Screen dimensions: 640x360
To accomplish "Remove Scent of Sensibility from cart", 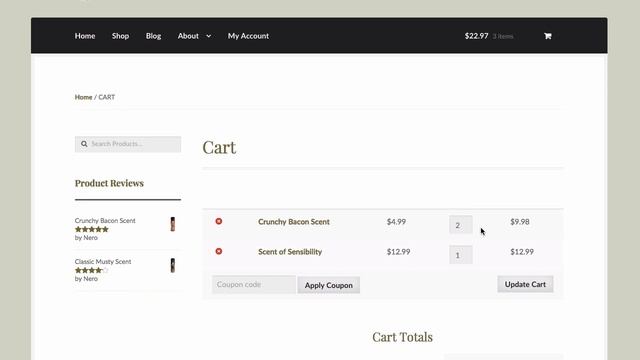I will click(219, 251).
